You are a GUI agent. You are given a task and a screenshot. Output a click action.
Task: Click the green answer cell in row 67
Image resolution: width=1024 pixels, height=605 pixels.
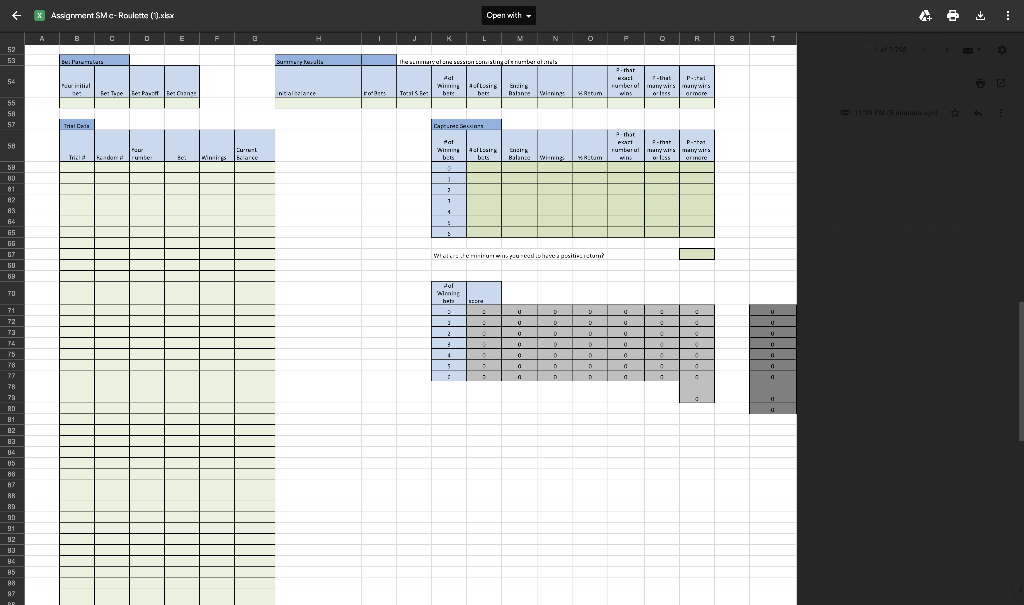tap(697, 254)
